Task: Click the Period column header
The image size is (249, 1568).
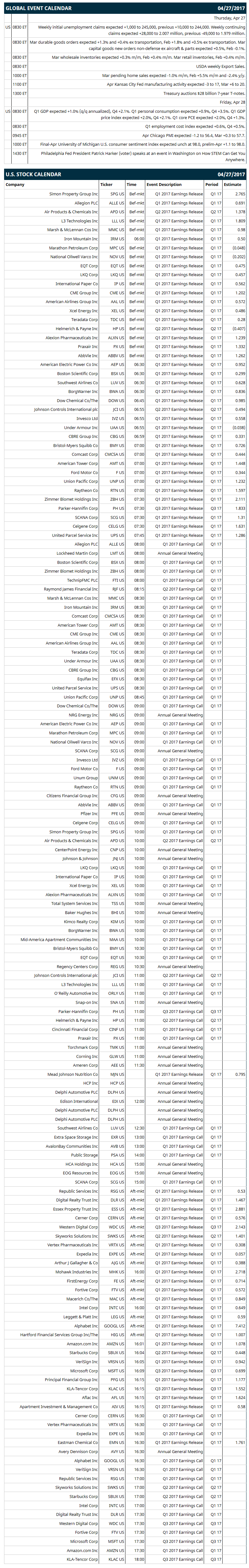Action: tap(211, 184)
